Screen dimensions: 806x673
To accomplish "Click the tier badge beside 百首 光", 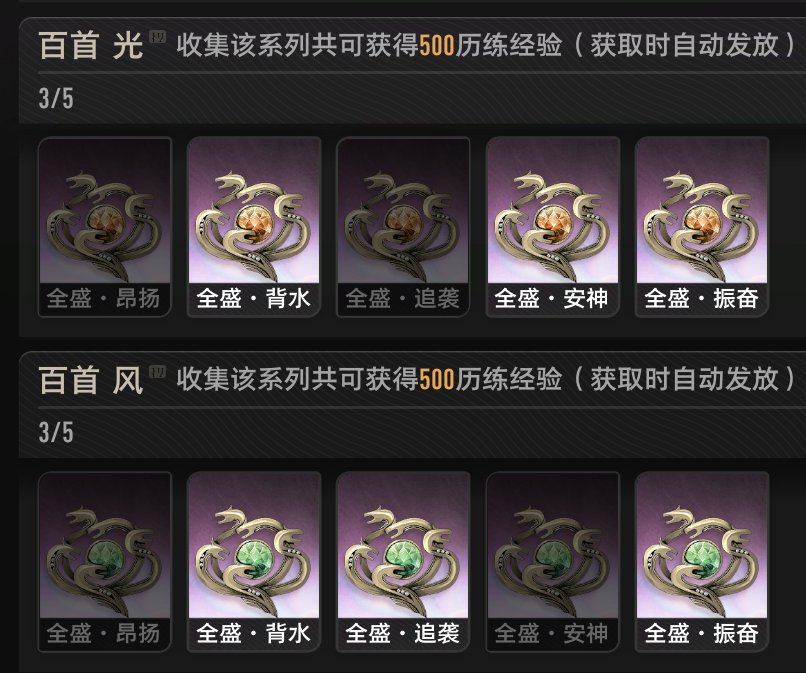I will coord(157,37).
